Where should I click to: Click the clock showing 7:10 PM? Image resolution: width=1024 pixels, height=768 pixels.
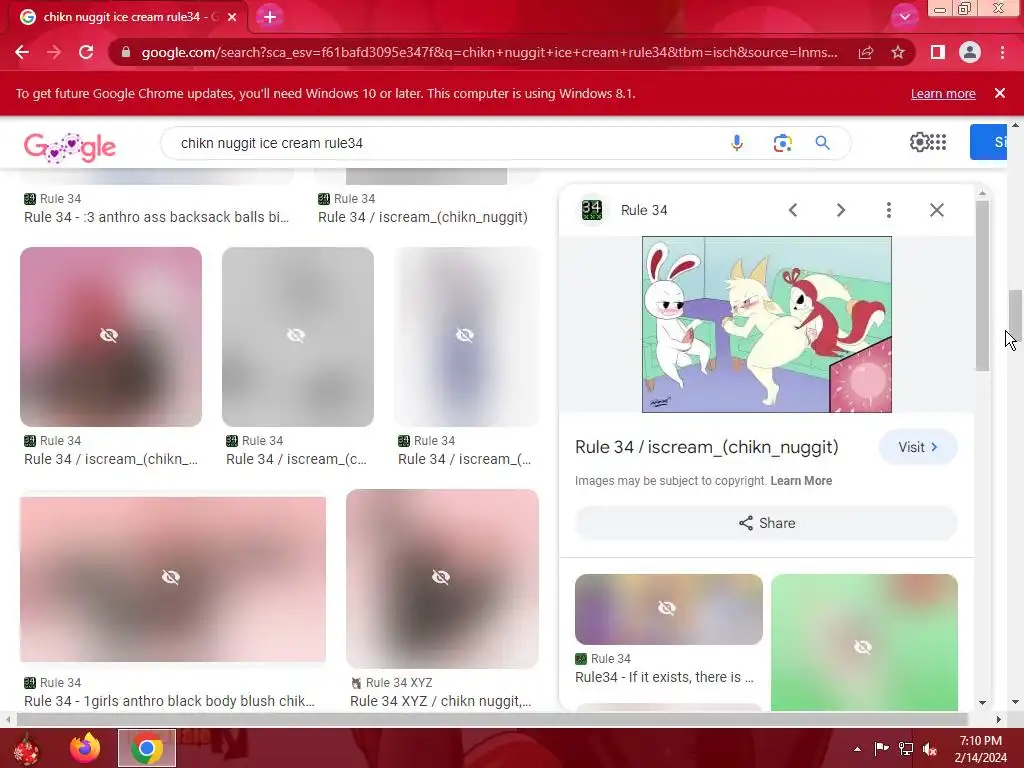coord(980,741)
